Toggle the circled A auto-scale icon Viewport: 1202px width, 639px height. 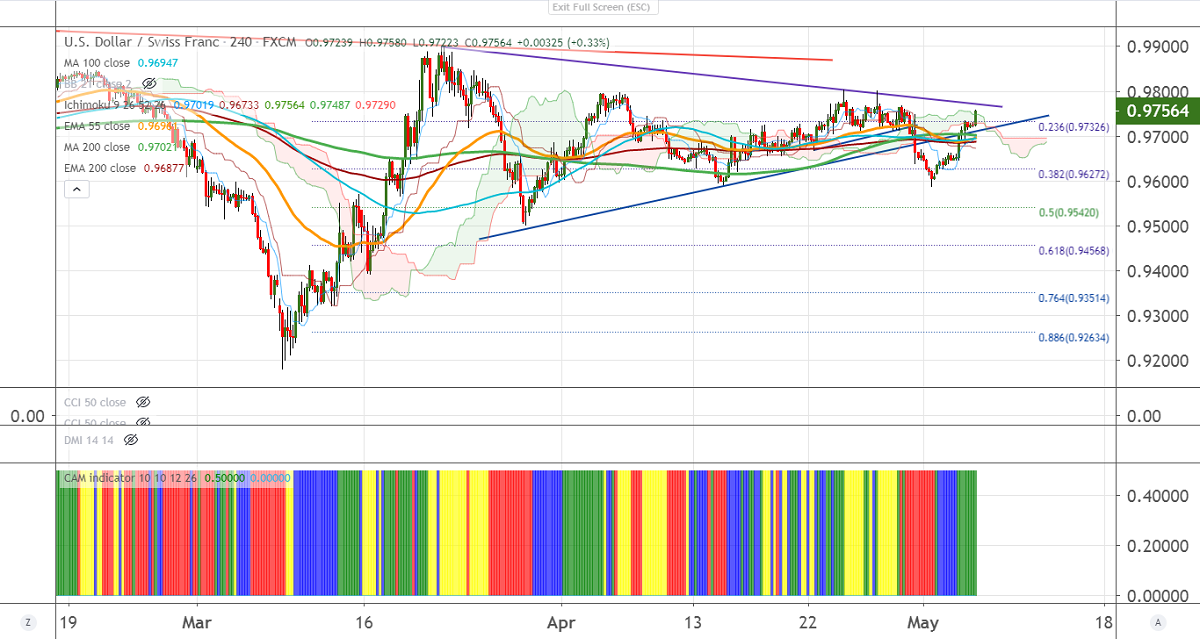tap(1158, 622)
